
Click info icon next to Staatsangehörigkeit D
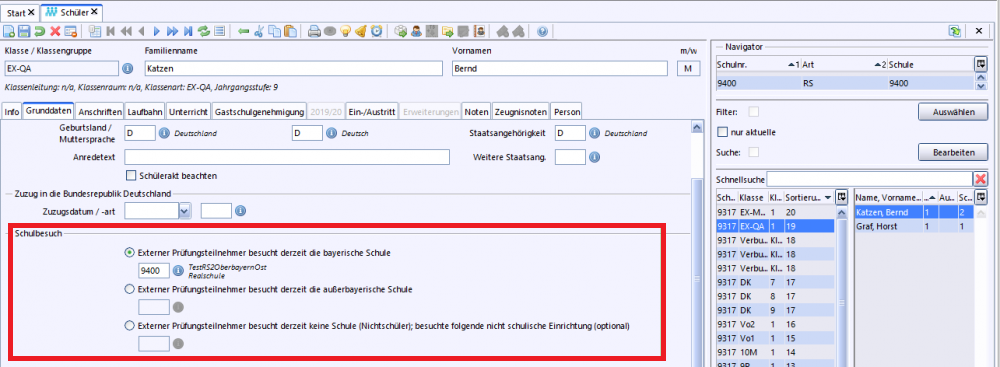593,133
